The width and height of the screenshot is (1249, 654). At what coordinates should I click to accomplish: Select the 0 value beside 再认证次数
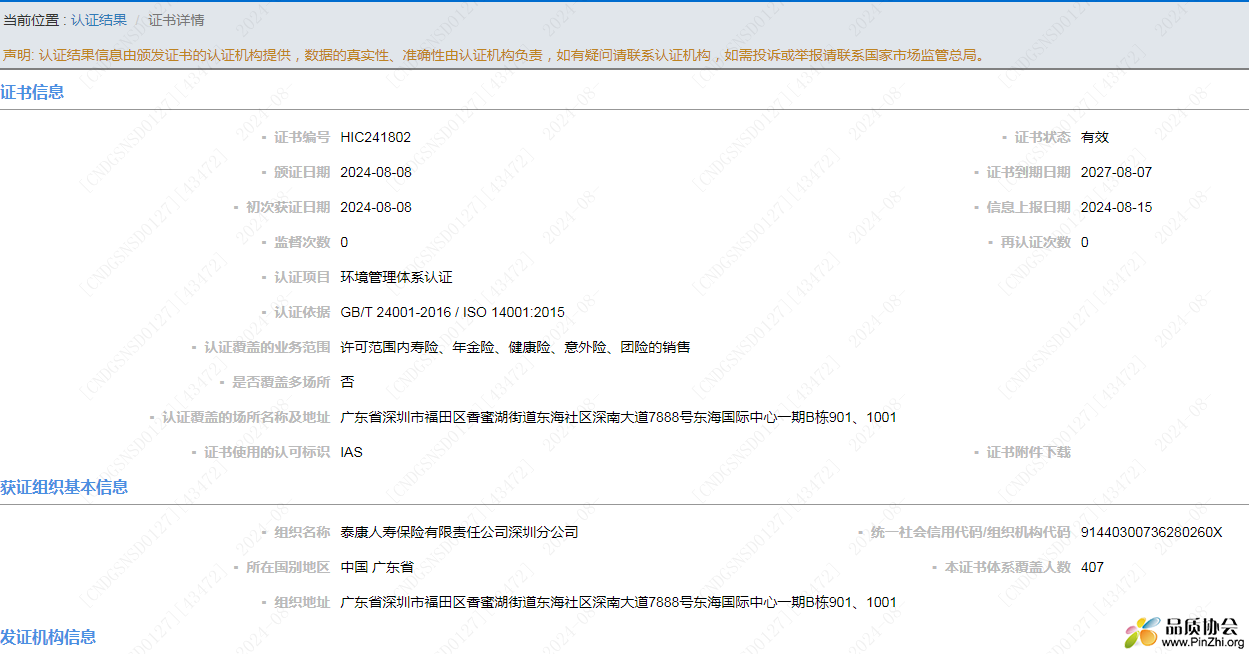tap(1085, 242)
